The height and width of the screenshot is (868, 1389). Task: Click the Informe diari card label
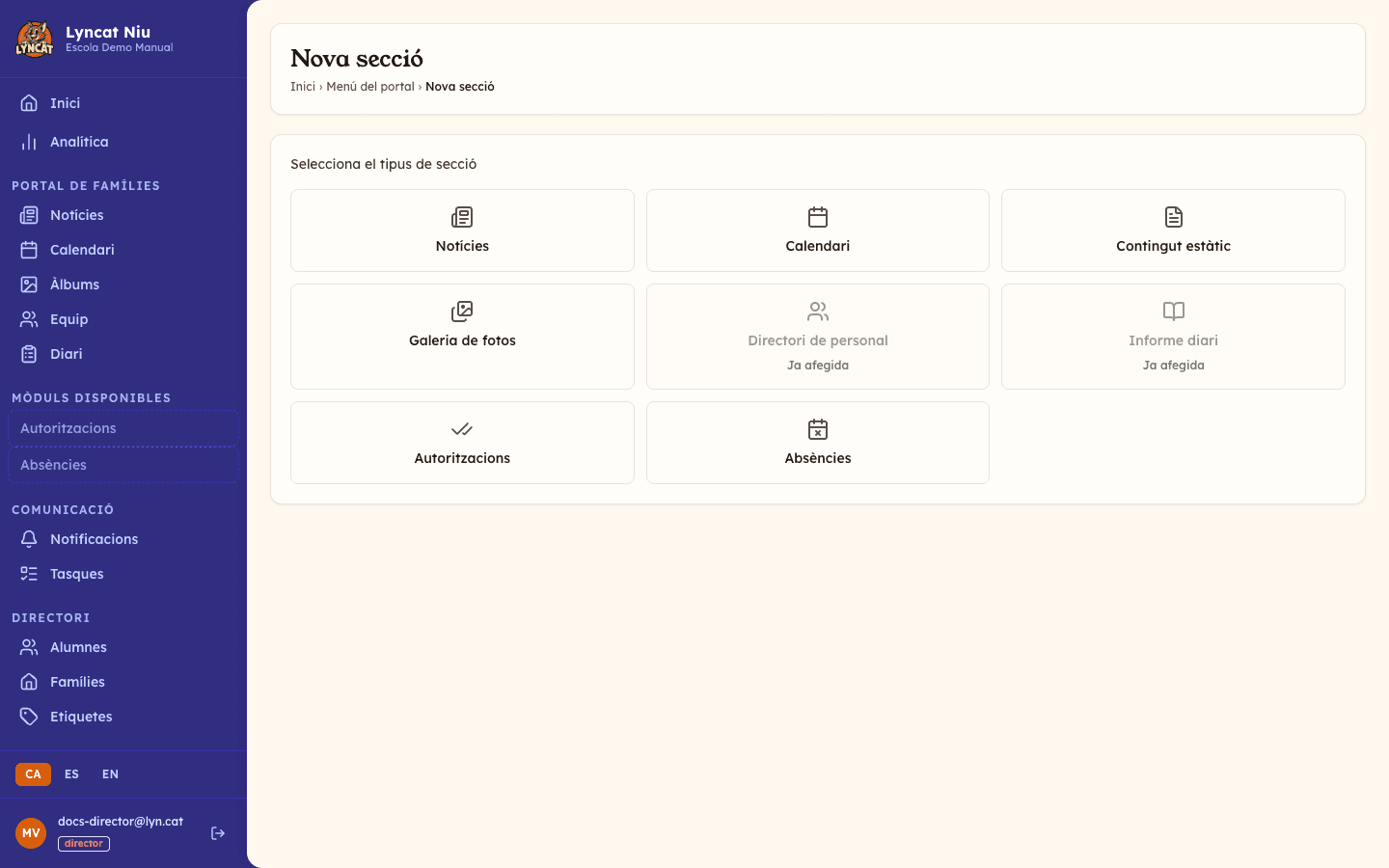pos(1174,340)
